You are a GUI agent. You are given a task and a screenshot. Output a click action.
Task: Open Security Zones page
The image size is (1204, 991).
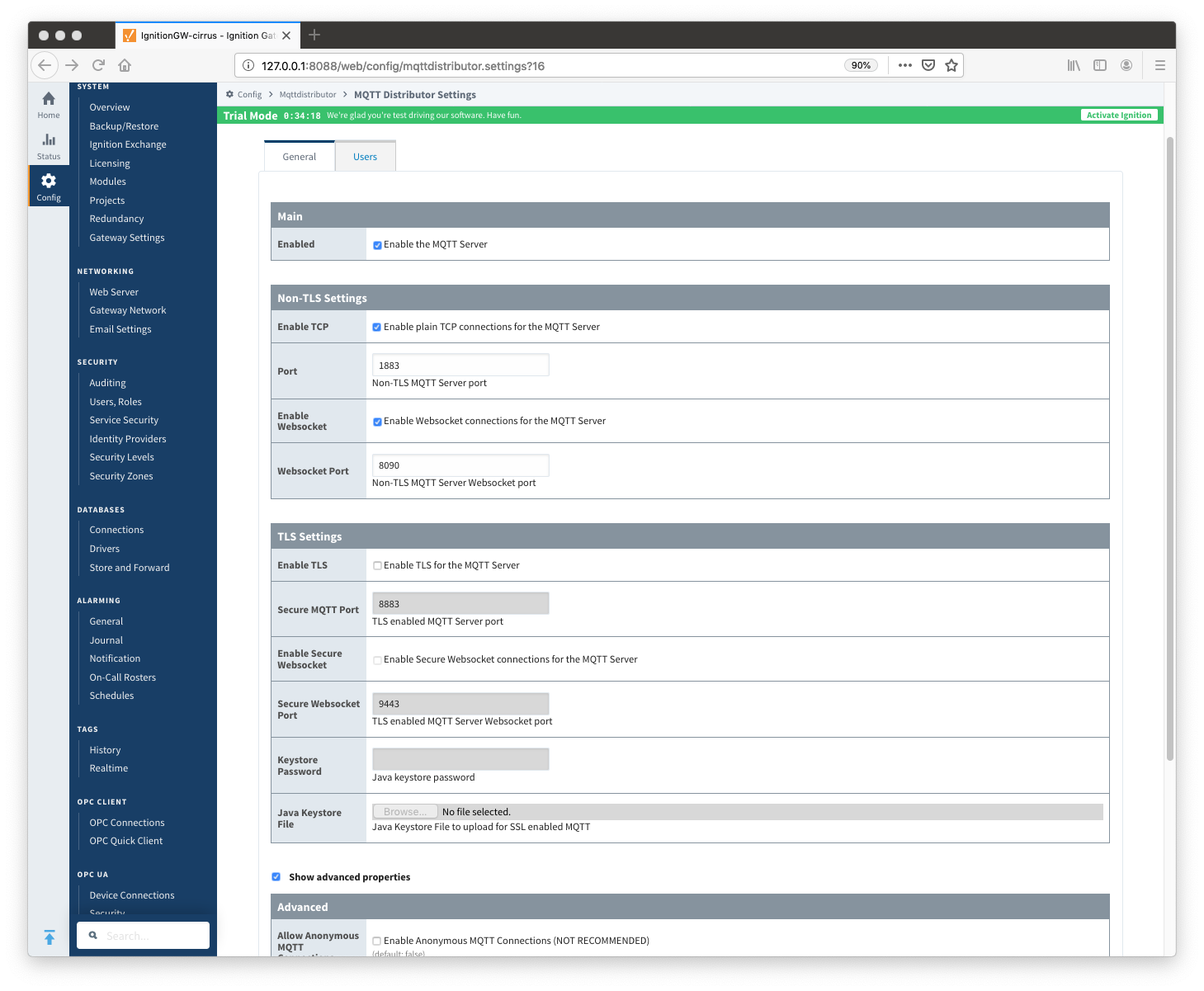pyautogui.click(x=121, y=476)
